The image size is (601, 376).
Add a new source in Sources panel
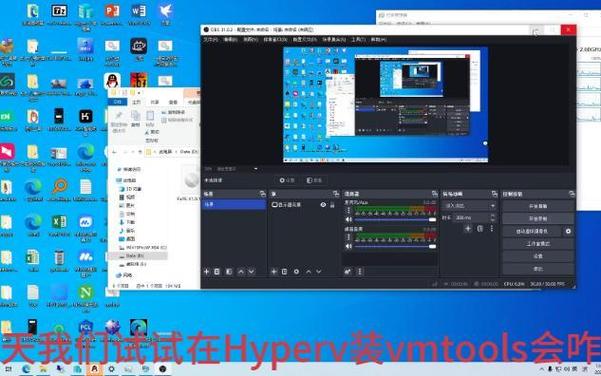coord(274,272)
